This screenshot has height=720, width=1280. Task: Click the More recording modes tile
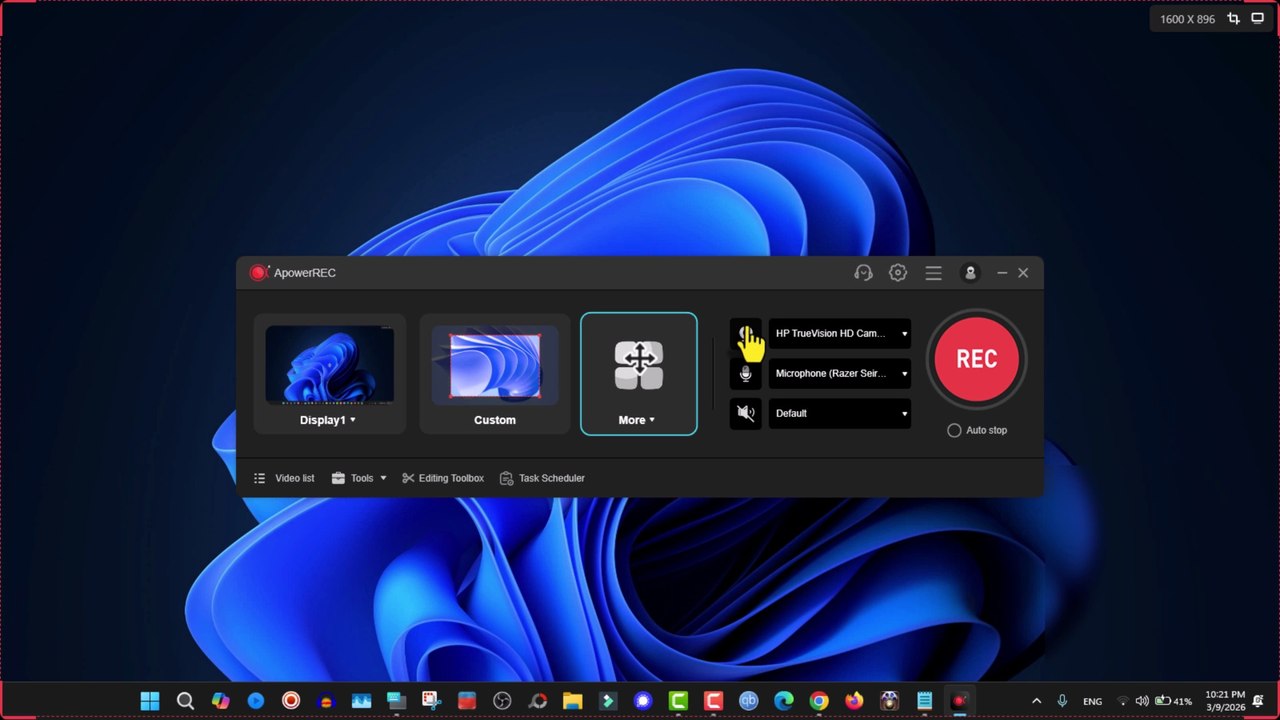coord(638,374)
